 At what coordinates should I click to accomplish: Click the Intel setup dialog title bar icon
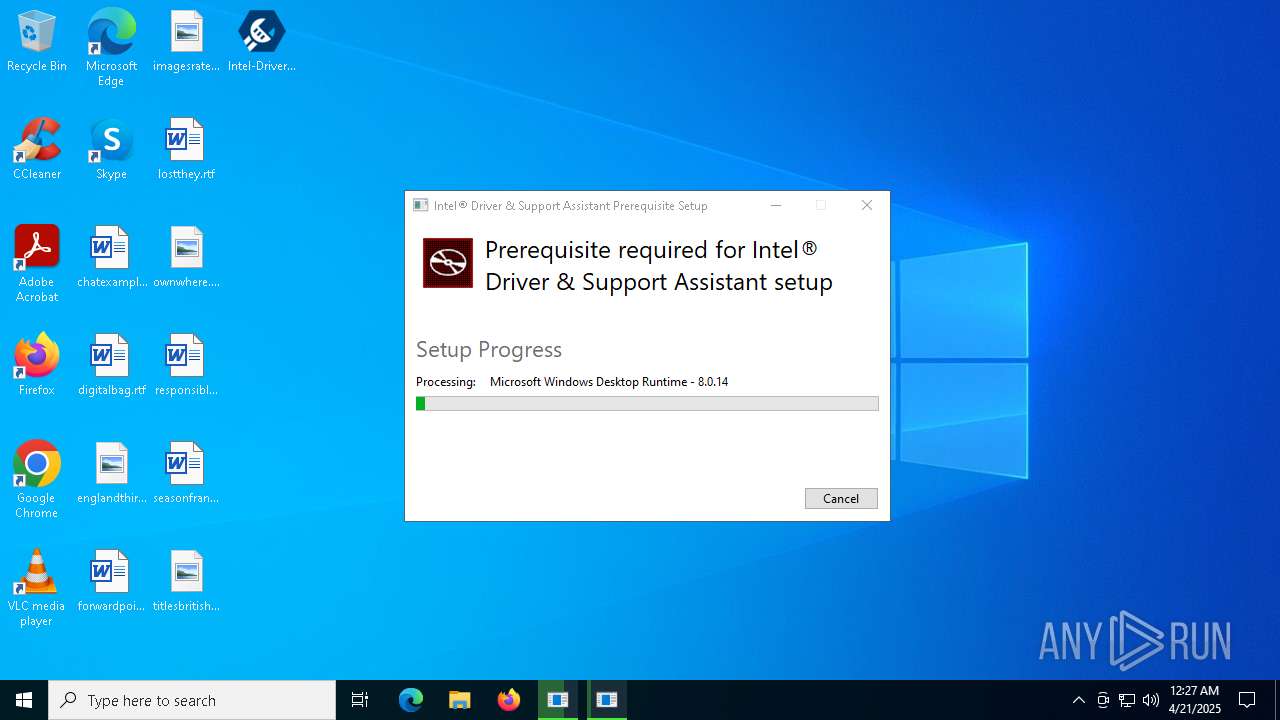(421, 205)
